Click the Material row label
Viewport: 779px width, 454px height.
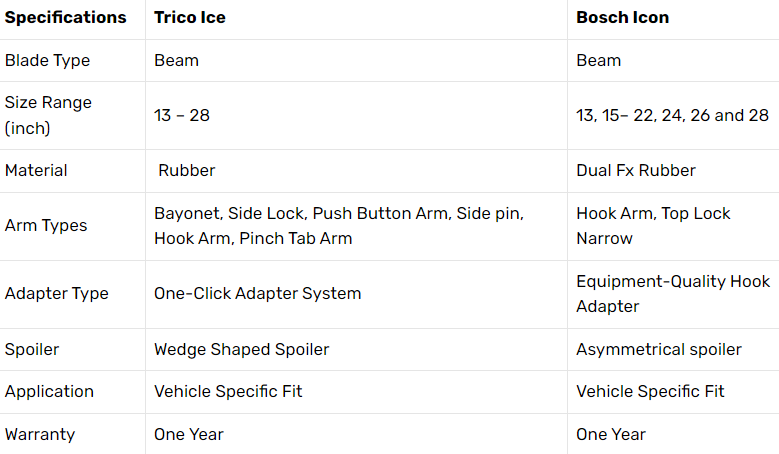click(36, 170)
